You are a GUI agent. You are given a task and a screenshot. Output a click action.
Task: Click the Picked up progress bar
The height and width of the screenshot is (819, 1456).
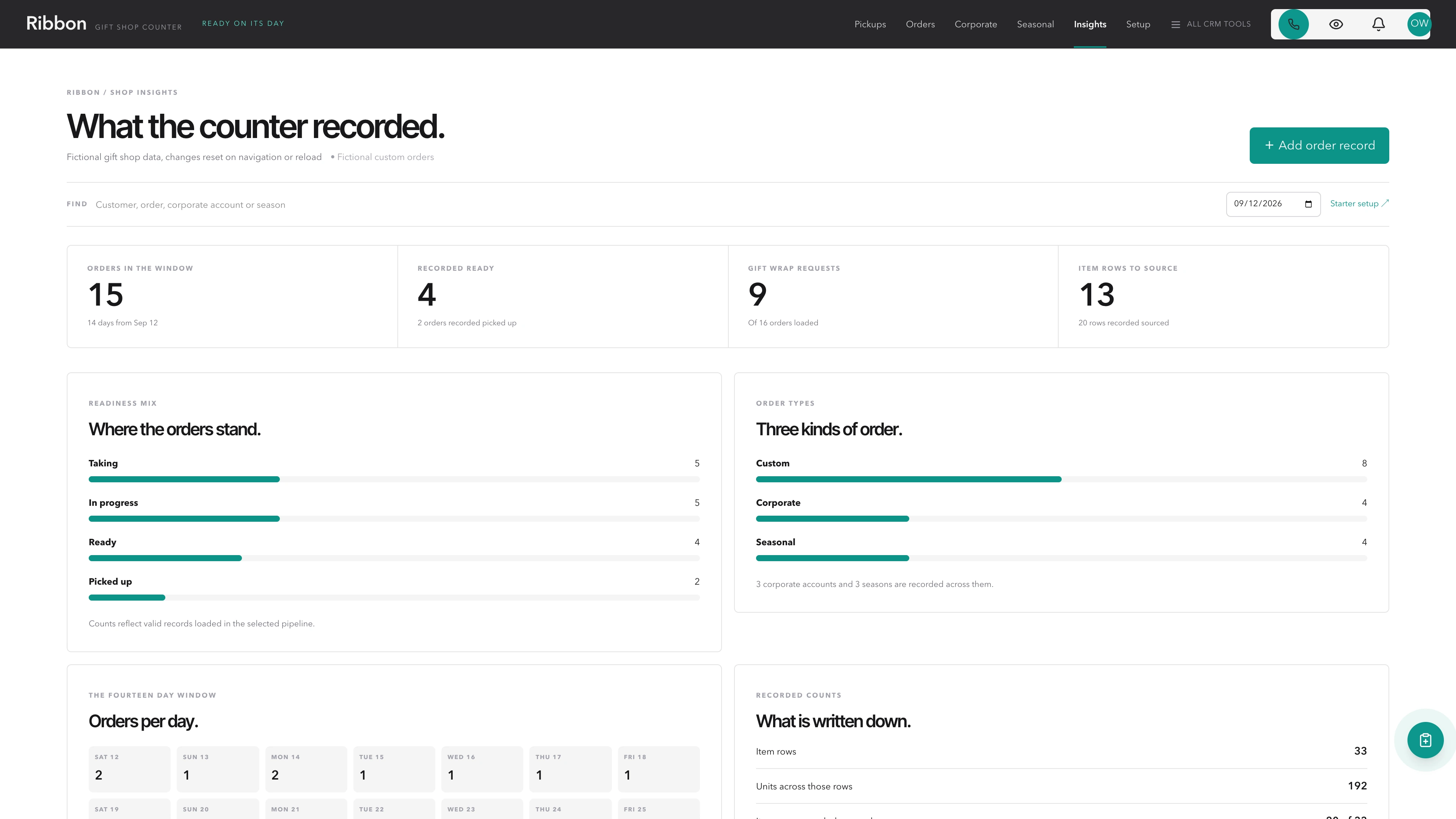pos(394,598)
